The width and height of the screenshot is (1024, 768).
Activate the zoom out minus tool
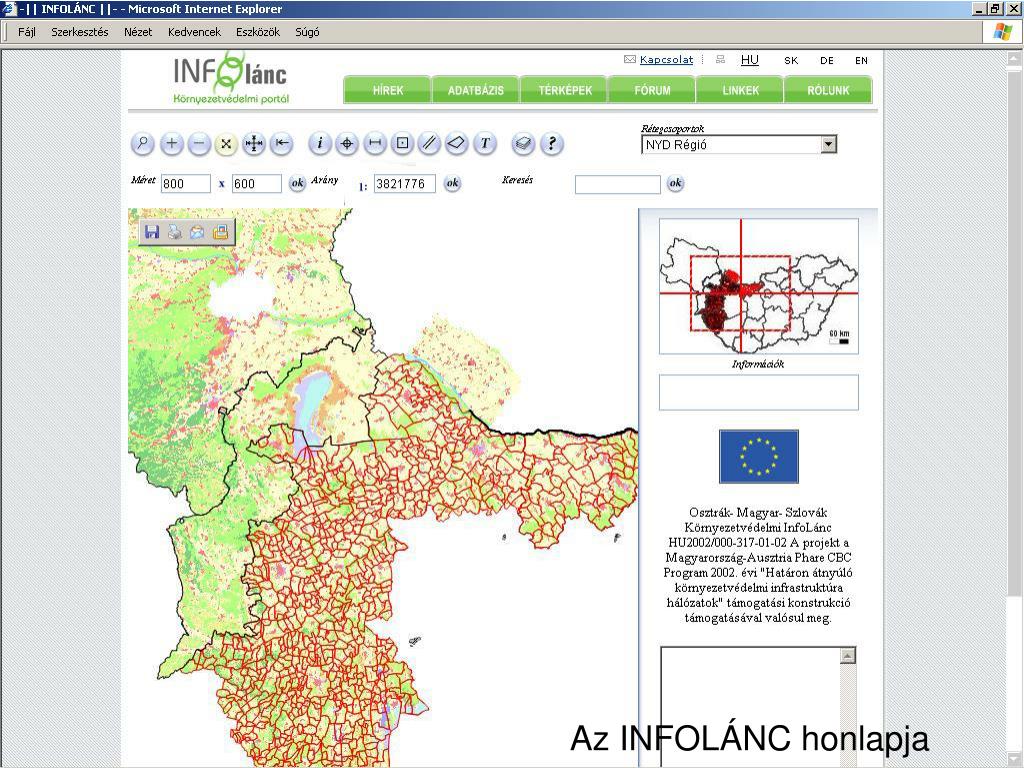pyautogui.click(x=199, y=144)
